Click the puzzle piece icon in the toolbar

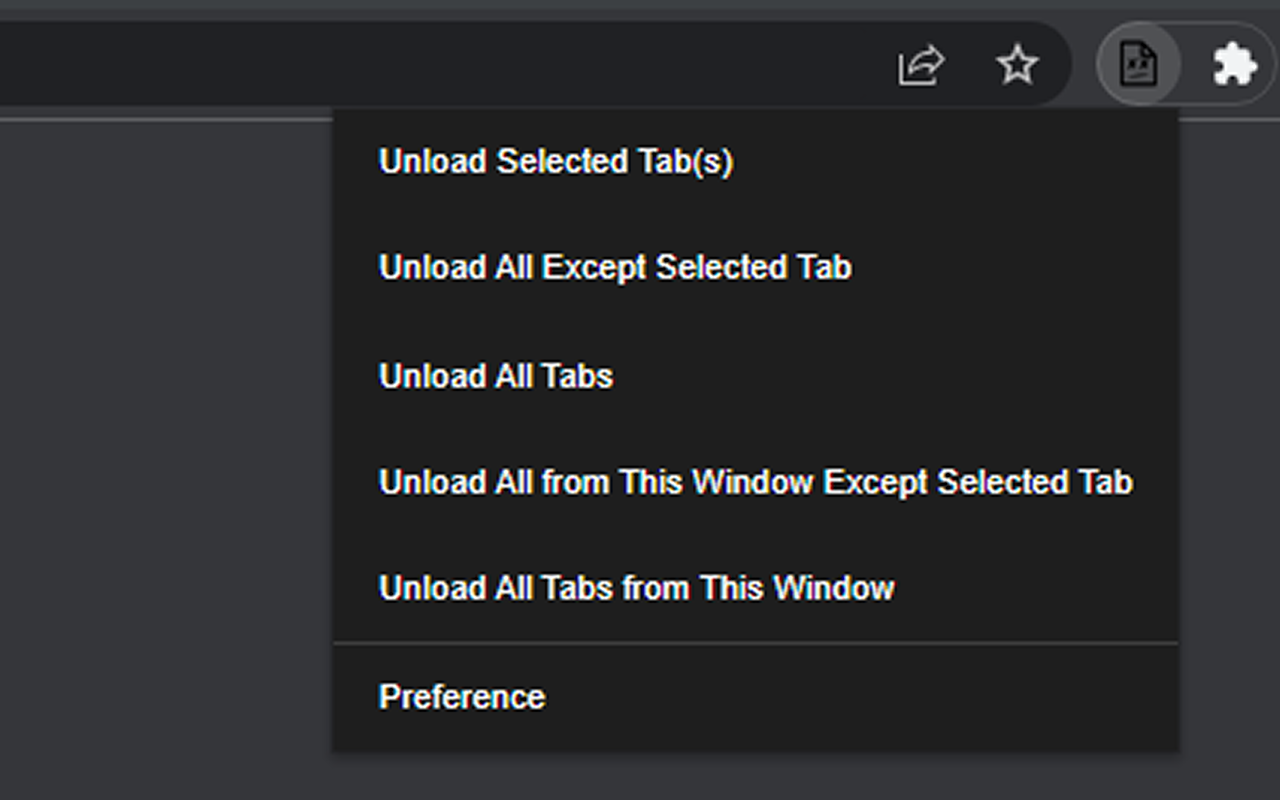point(1234,66)
